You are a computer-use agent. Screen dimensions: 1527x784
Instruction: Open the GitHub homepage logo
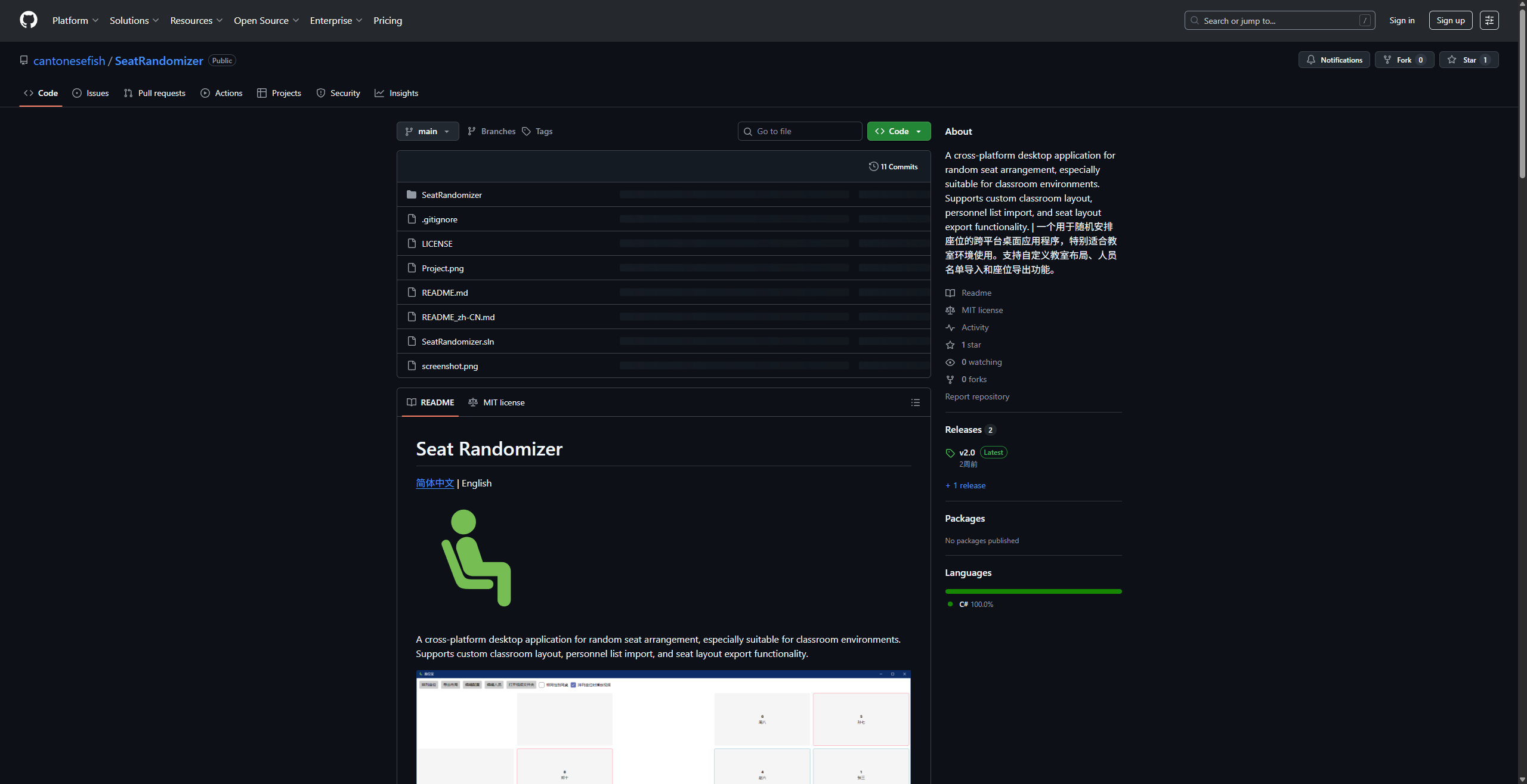click(x=29, y=20)
